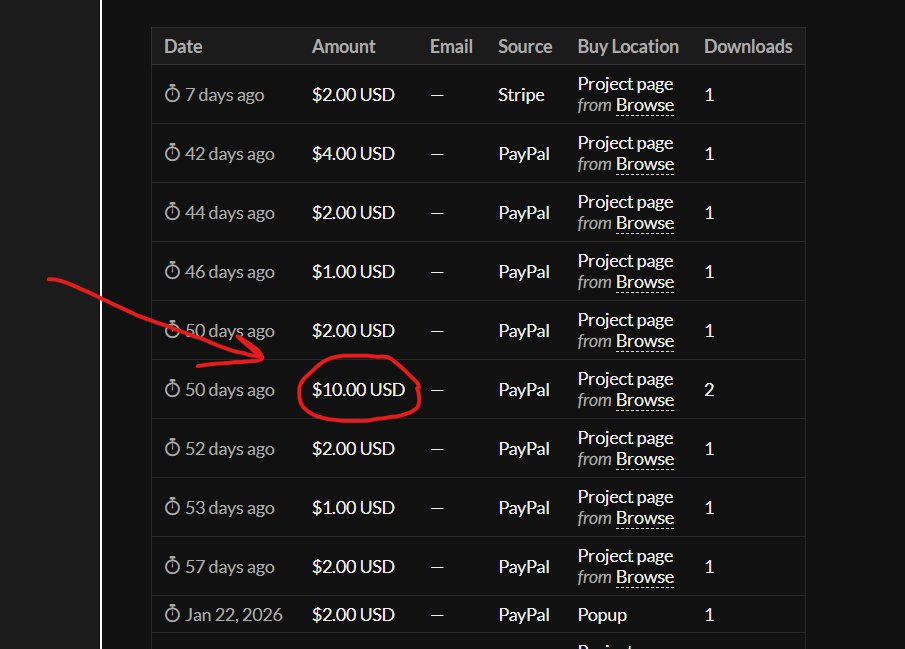Click the Popup buy location cell
Image resolution: width=905 pixels, height=649 pixels.
[602, 616]
